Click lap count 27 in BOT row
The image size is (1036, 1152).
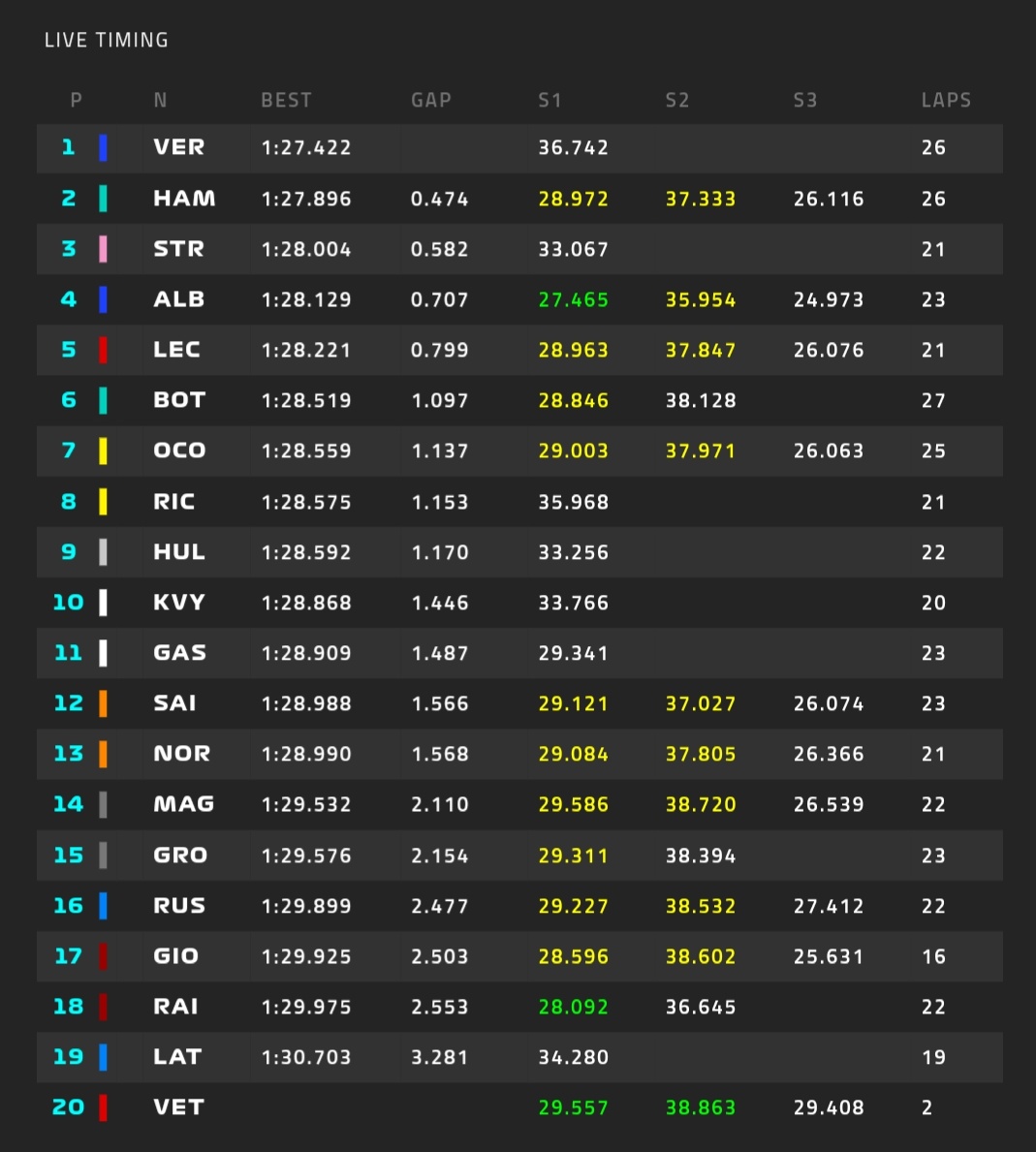933,400
